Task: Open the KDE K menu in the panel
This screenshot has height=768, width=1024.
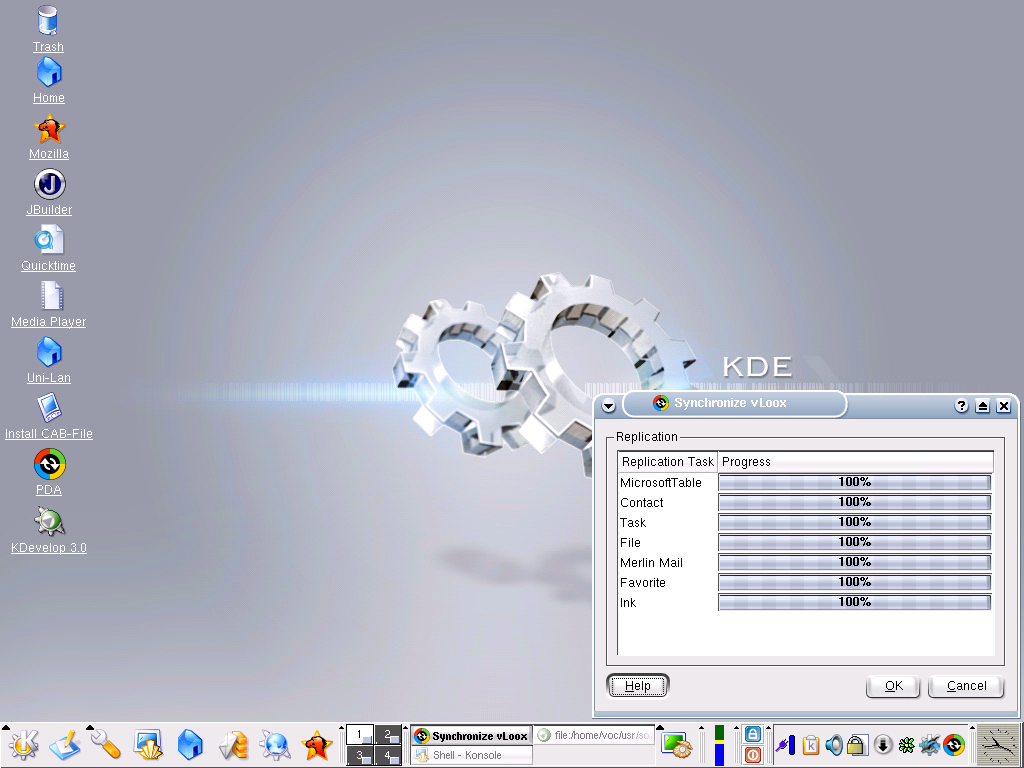Action: [24, 744]
